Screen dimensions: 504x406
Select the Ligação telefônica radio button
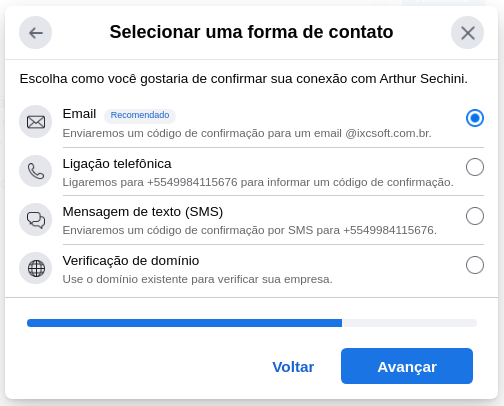tap(475, 167)
